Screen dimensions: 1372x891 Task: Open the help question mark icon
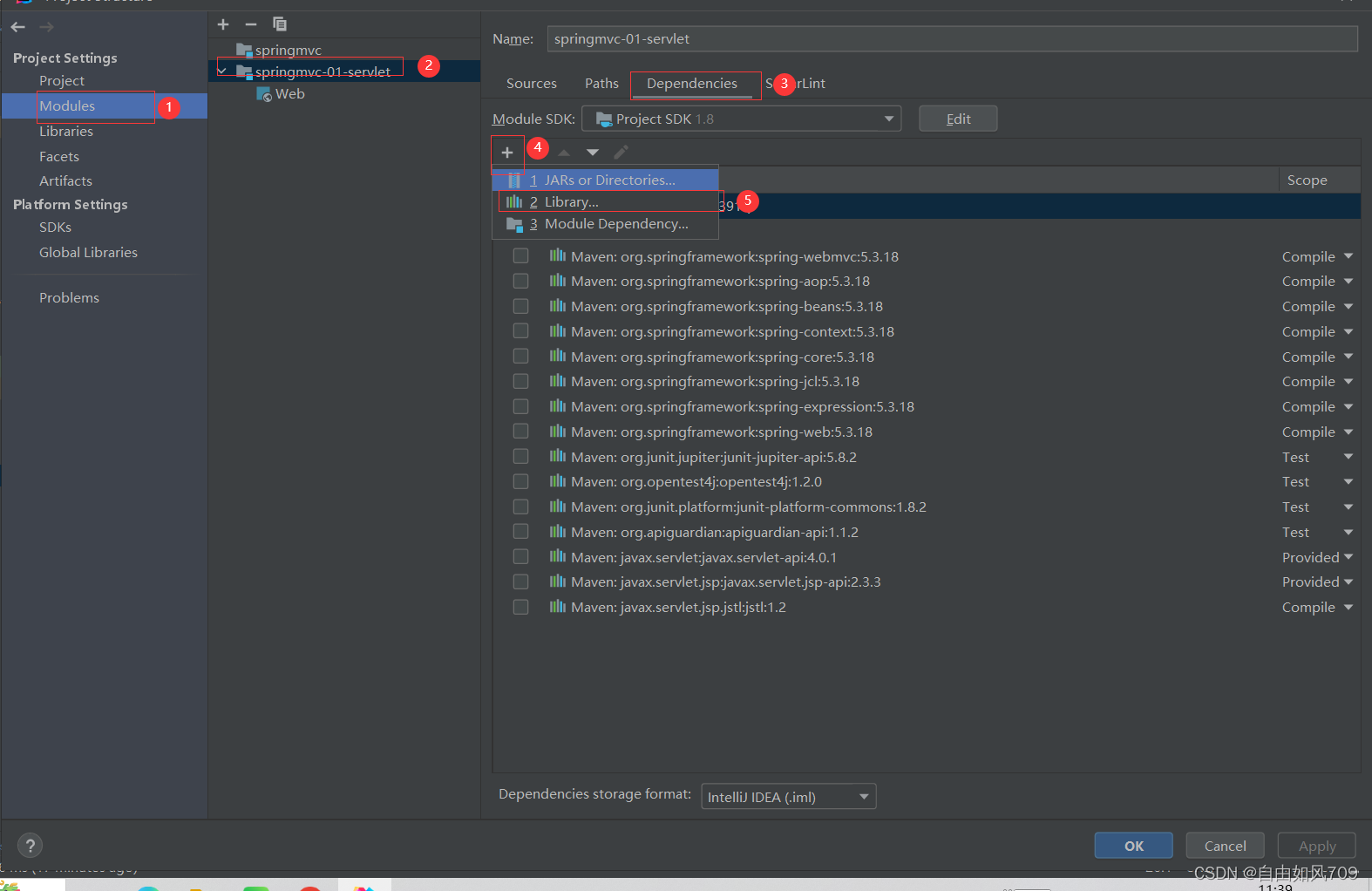[30, 845]
